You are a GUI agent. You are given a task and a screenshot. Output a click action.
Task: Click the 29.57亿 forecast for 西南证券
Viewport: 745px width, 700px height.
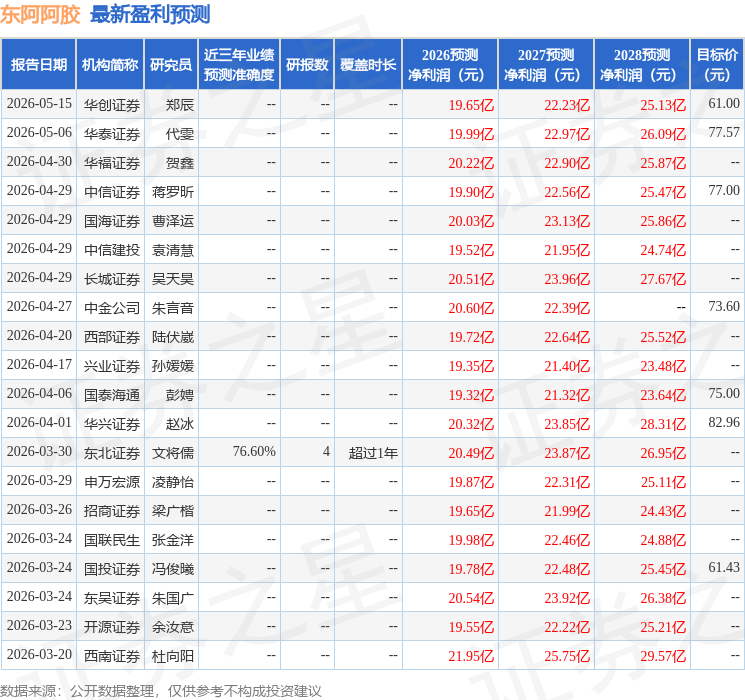(663, 656)
